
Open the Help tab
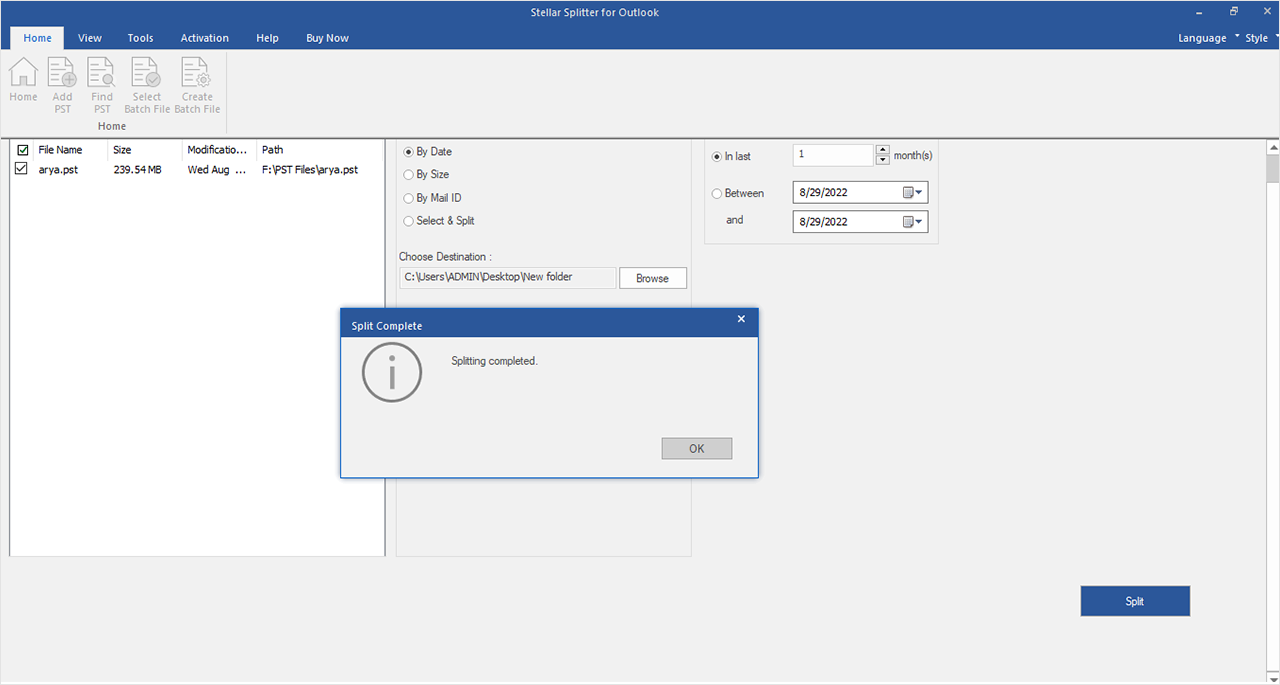tap(267, 38)
